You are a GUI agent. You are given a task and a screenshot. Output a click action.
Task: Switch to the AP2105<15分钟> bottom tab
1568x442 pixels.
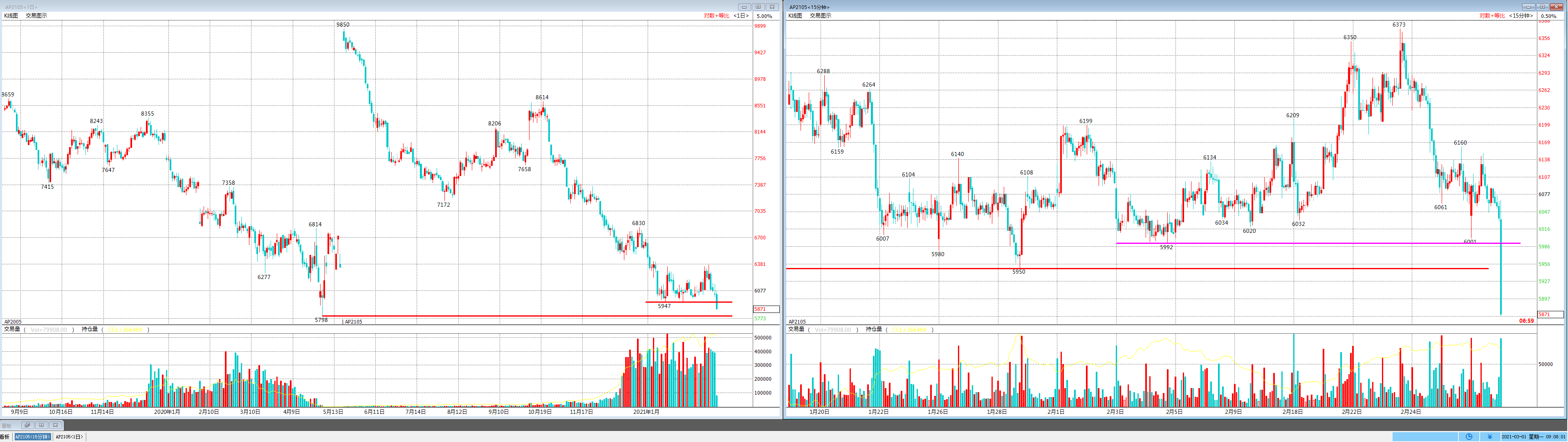32,437
